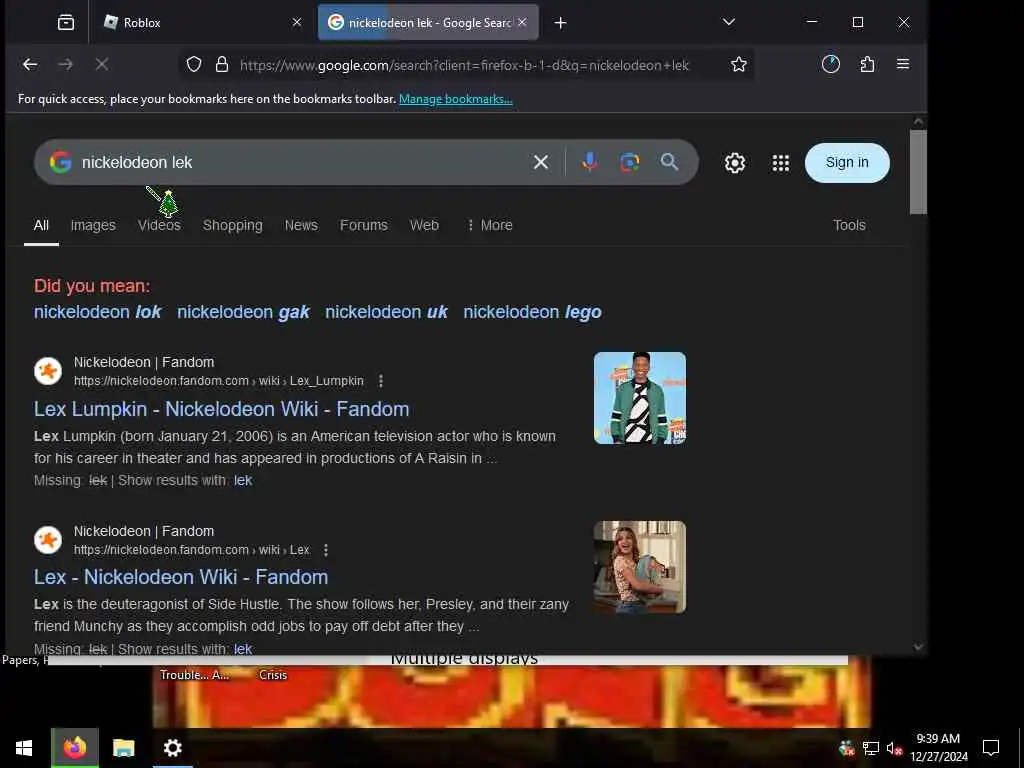Screen dimensions: 1024x768
Task: Open Google quick settings gear
Action: click(735, 163)
